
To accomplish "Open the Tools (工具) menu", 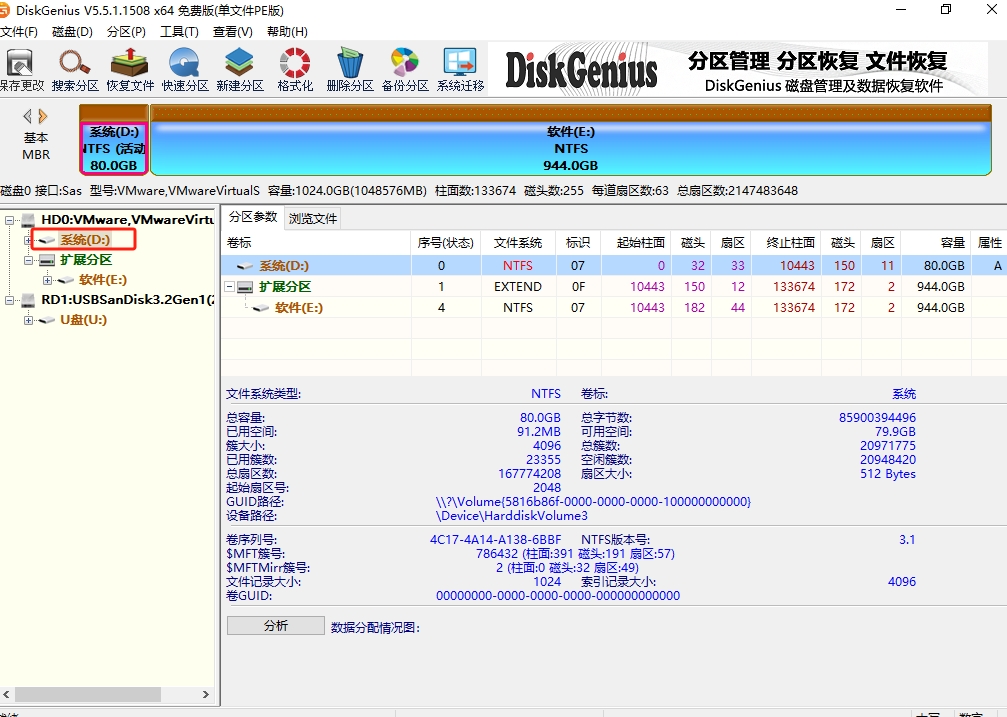I will pyautogui.click(x=179, y=31).
